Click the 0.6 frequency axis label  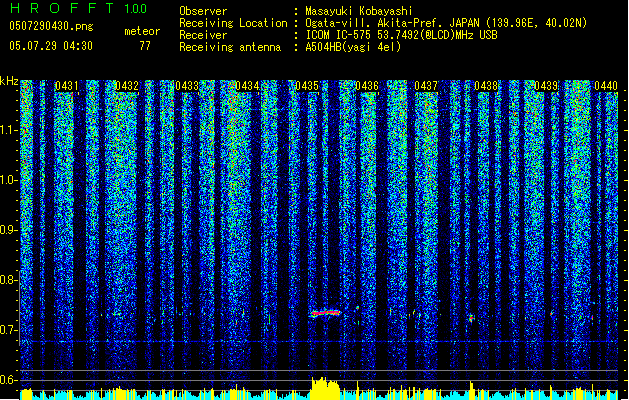coord(8,380)
